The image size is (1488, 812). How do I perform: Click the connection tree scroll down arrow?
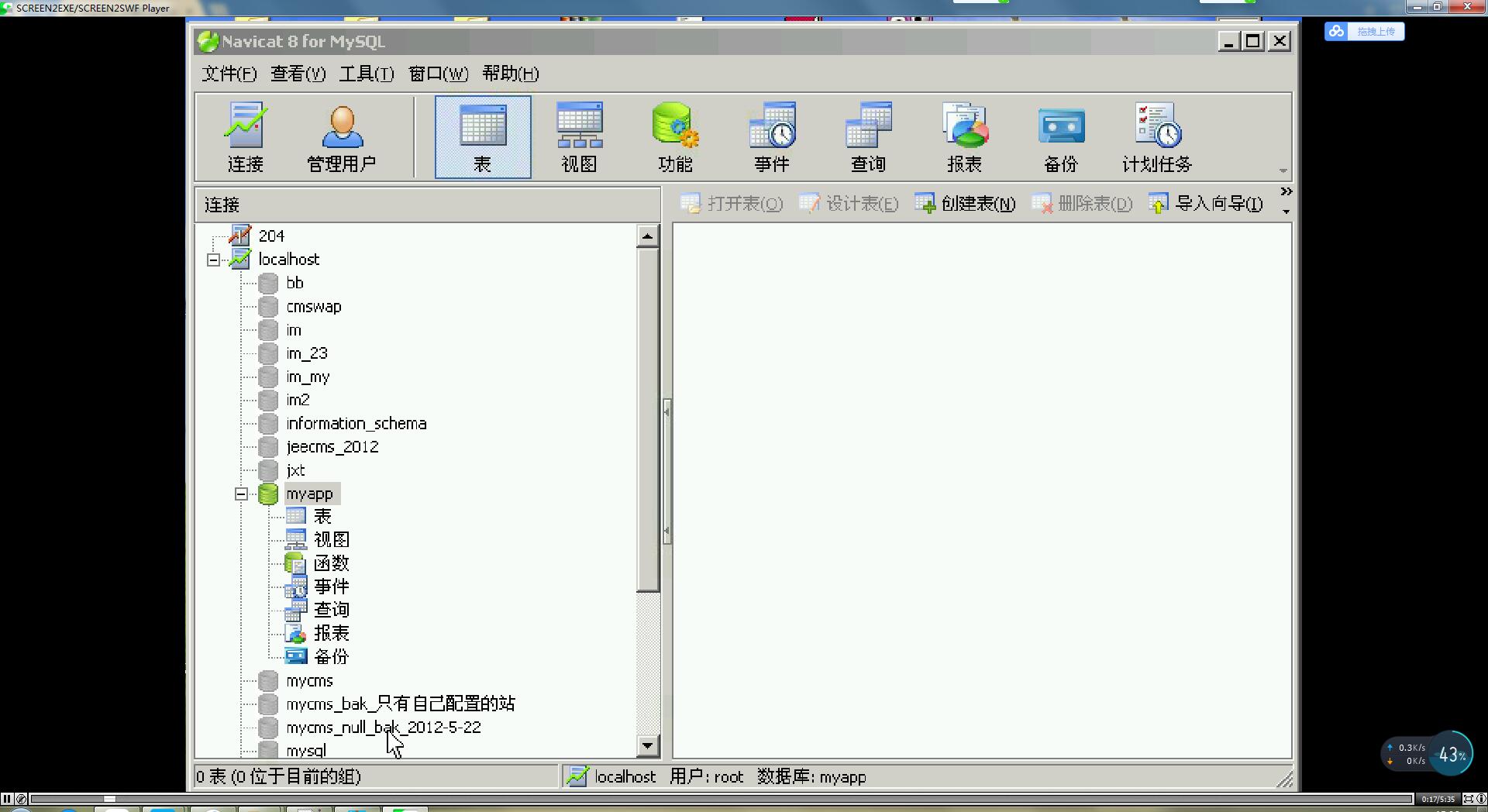(x=648, y=746)
